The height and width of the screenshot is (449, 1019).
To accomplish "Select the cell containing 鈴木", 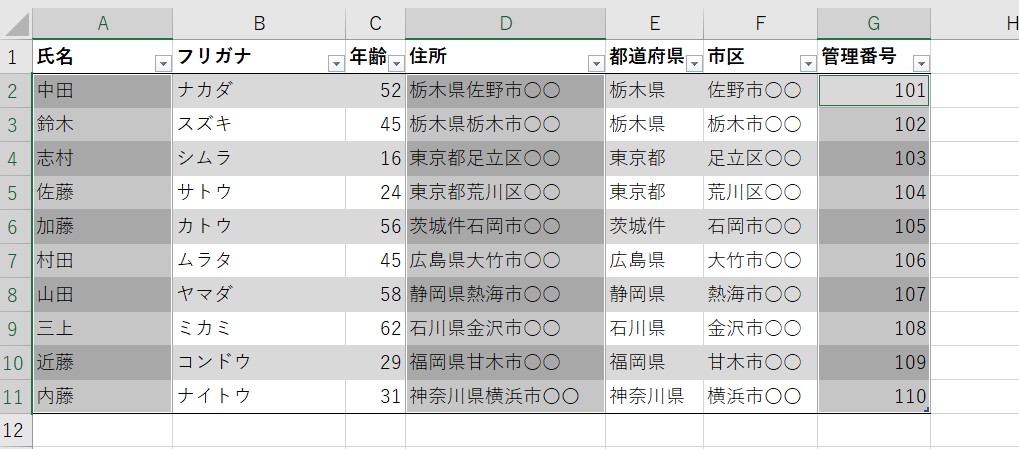I will click(103, 125).
